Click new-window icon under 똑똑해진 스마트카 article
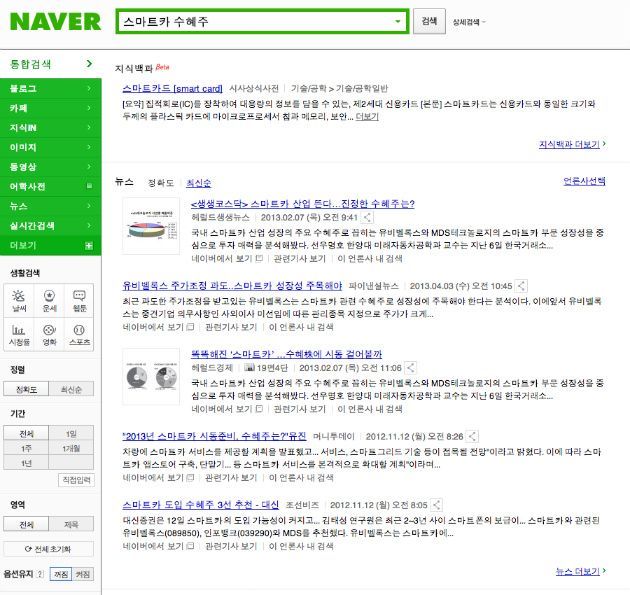The image size is (630, 595). [259, 409]
